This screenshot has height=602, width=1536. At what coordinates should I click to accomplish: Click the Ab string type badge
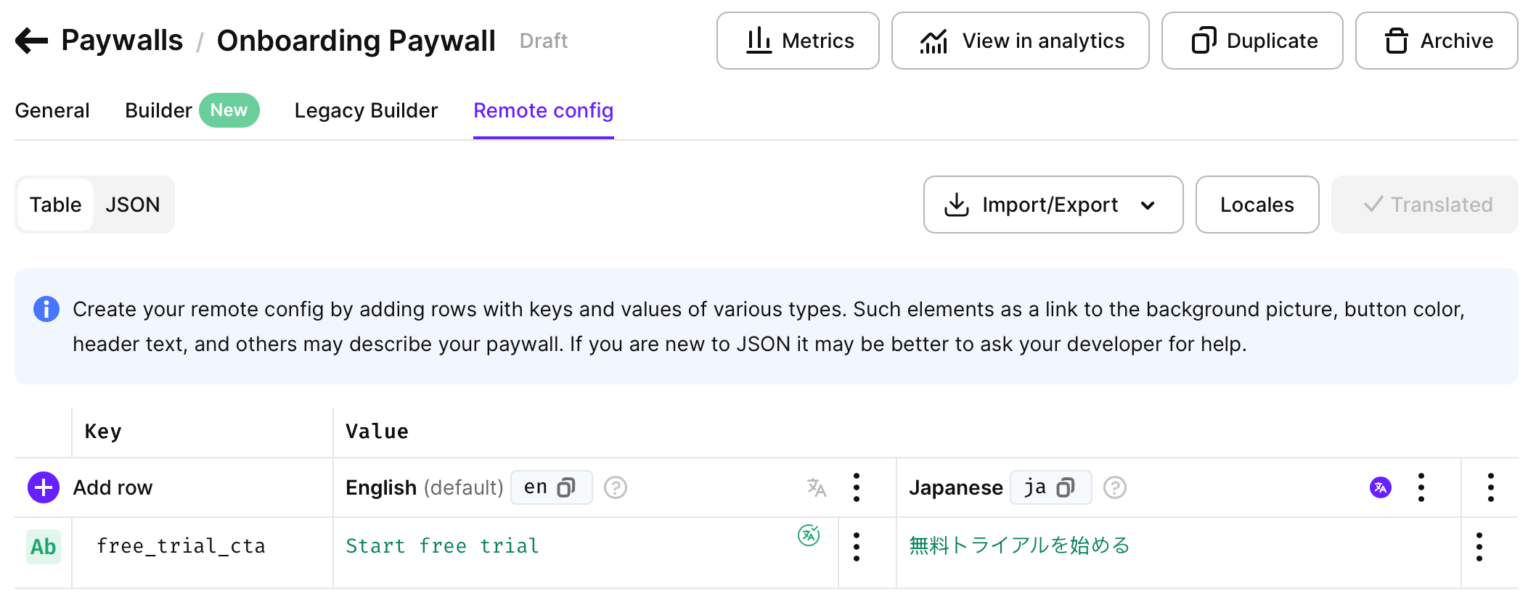tap(43, 546)
